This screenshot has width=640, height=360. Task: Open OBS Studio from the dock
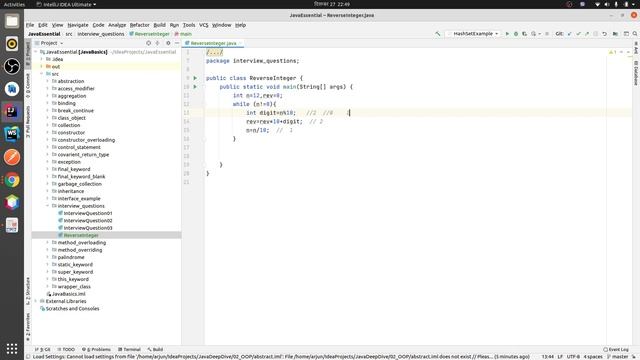(x=12, y=66)
